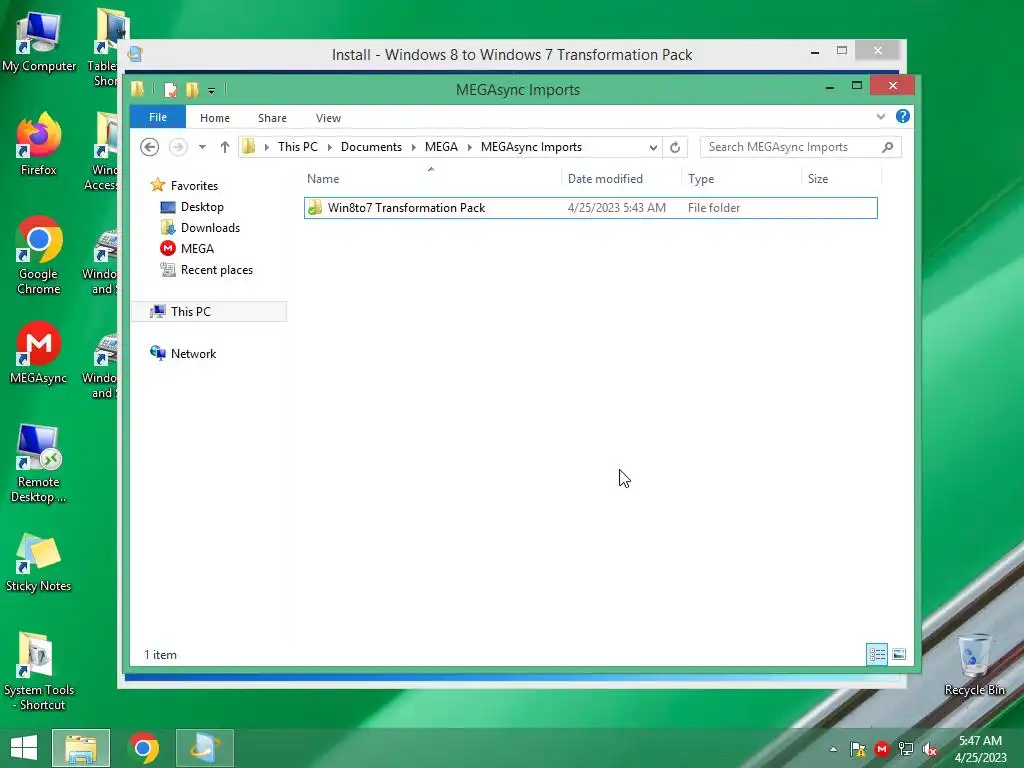Screen dimensions: 1024x768
Task: Open Sticky Notes shortcut
Action: [x=39, y=562]
